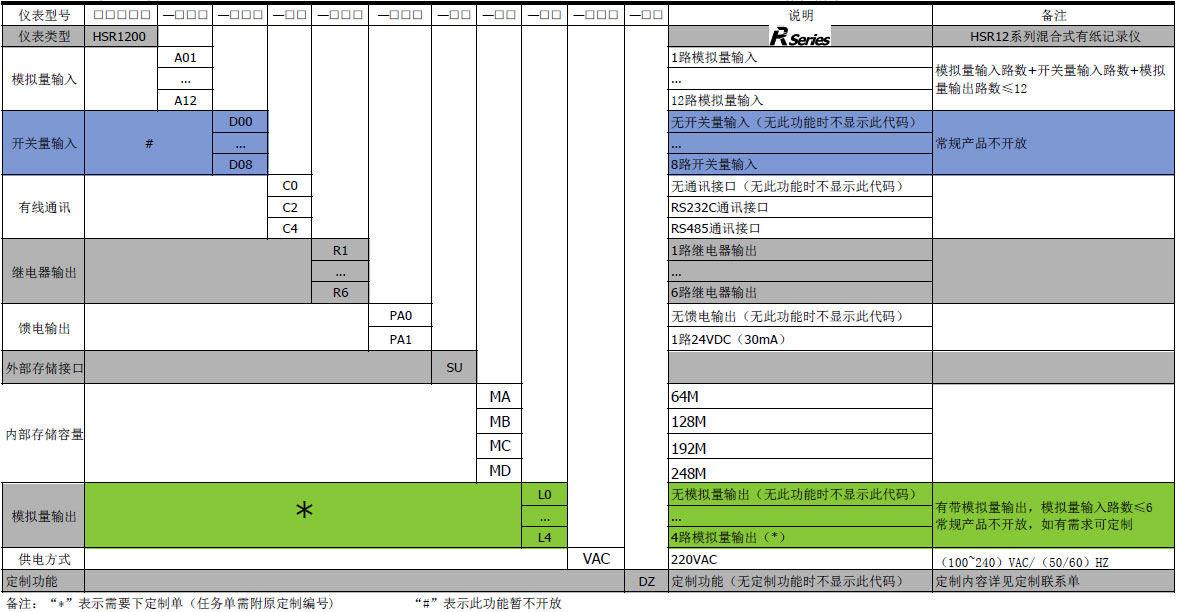This screenshot has width=1177, height=612.
Task: Click the # symbol in blue area
Action: tap(149, 143)
